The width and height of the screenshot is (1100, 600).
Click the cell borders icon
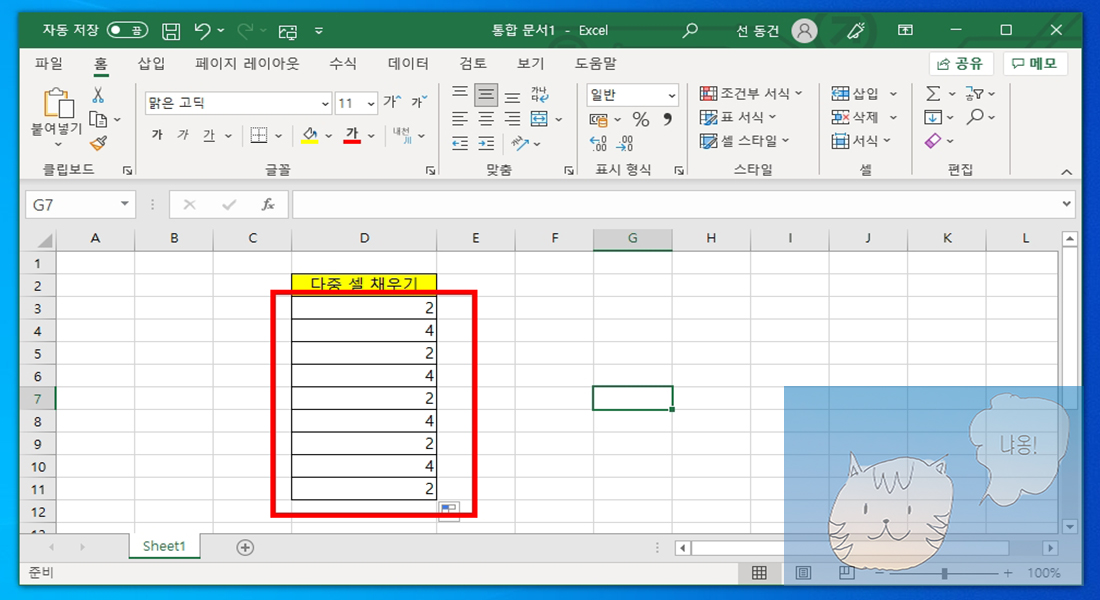[x=259, y=135]
